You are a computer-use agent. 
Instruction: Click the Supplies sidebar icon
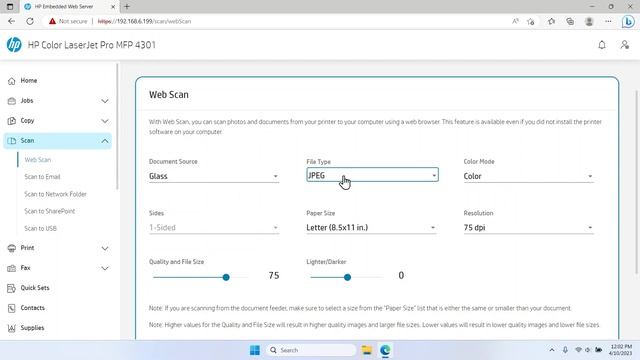(x=11, y=328)
